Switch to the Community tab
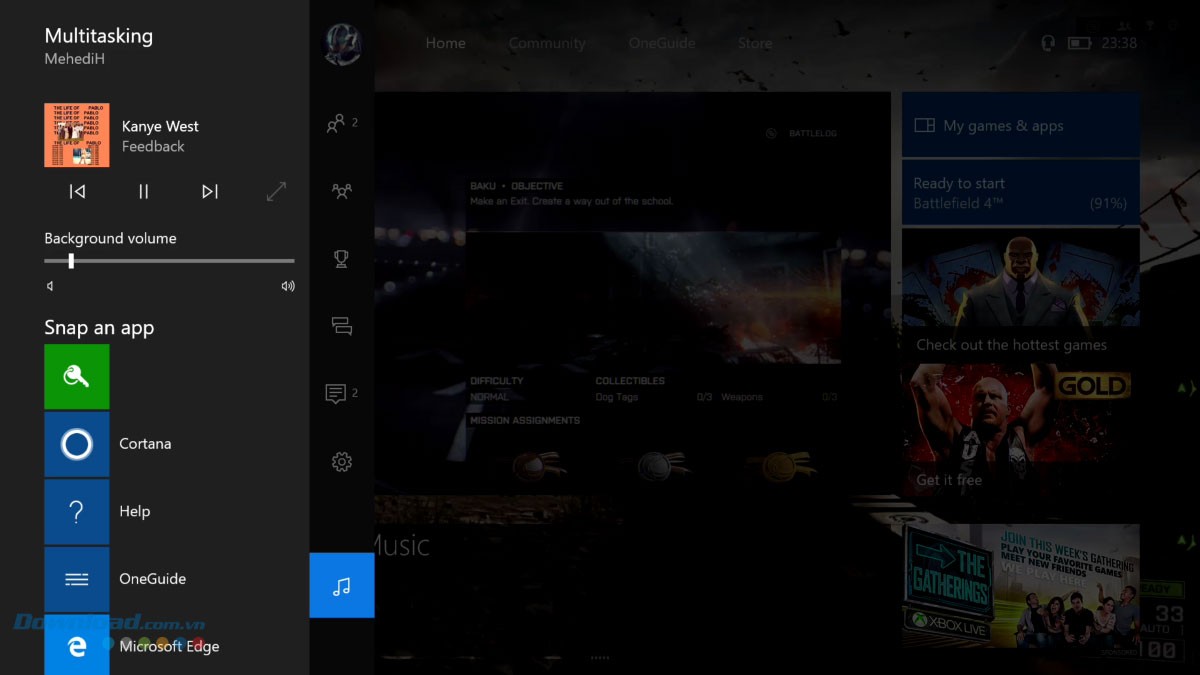 [x=547, y=43]
